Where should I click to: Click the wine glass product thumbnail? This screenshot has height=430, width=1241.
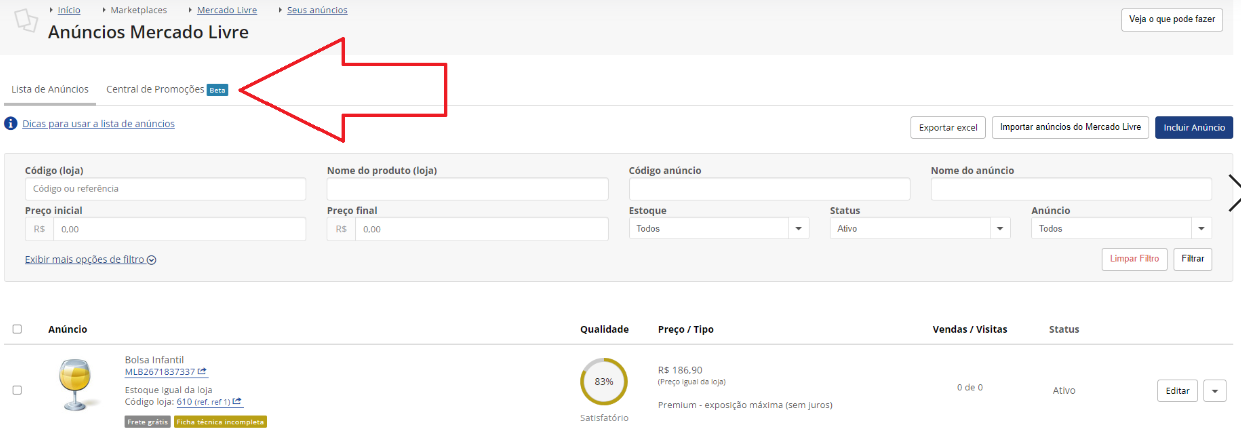76,386
